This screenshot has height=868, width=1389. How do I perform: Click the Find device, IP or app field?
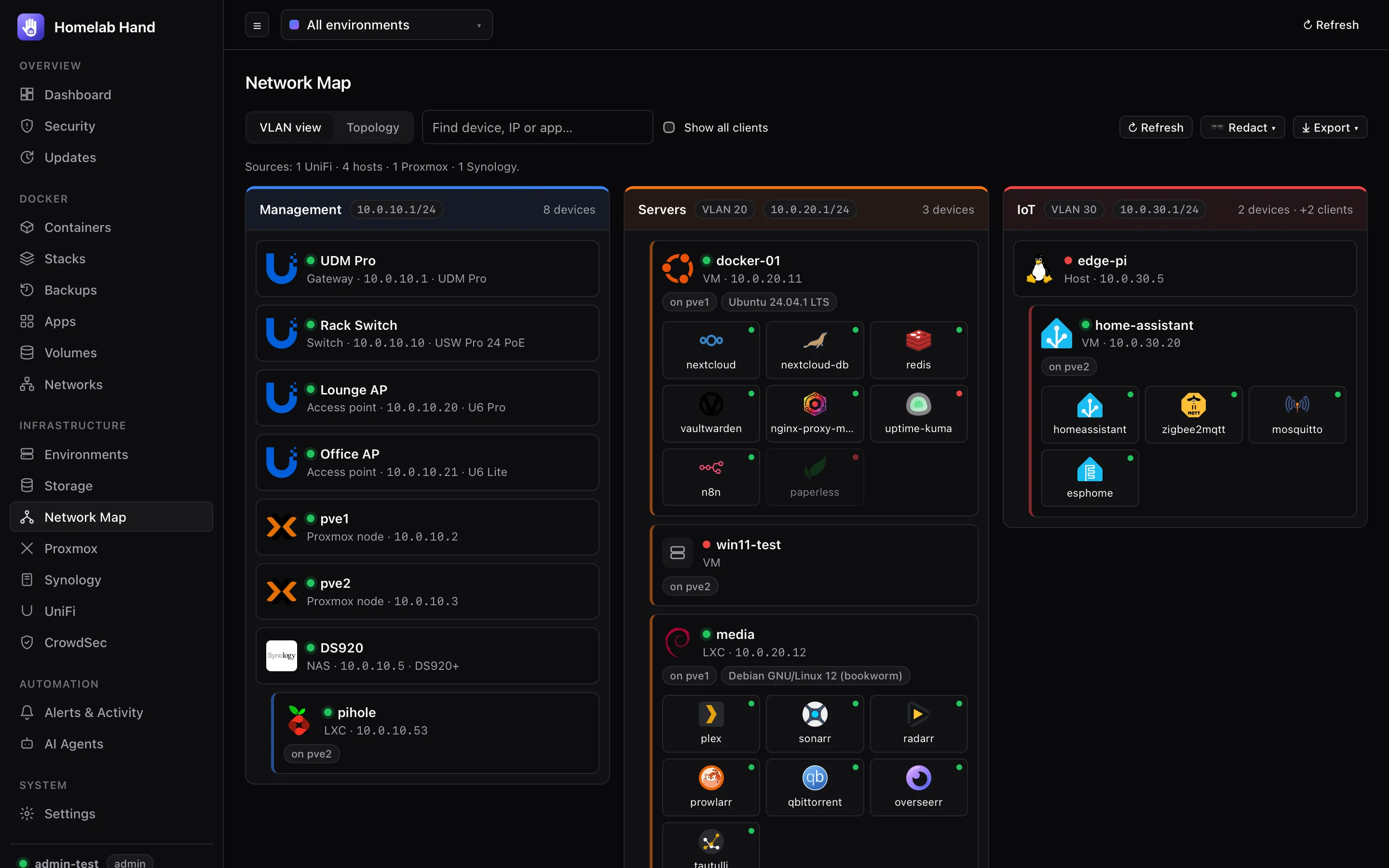(537, 127)
